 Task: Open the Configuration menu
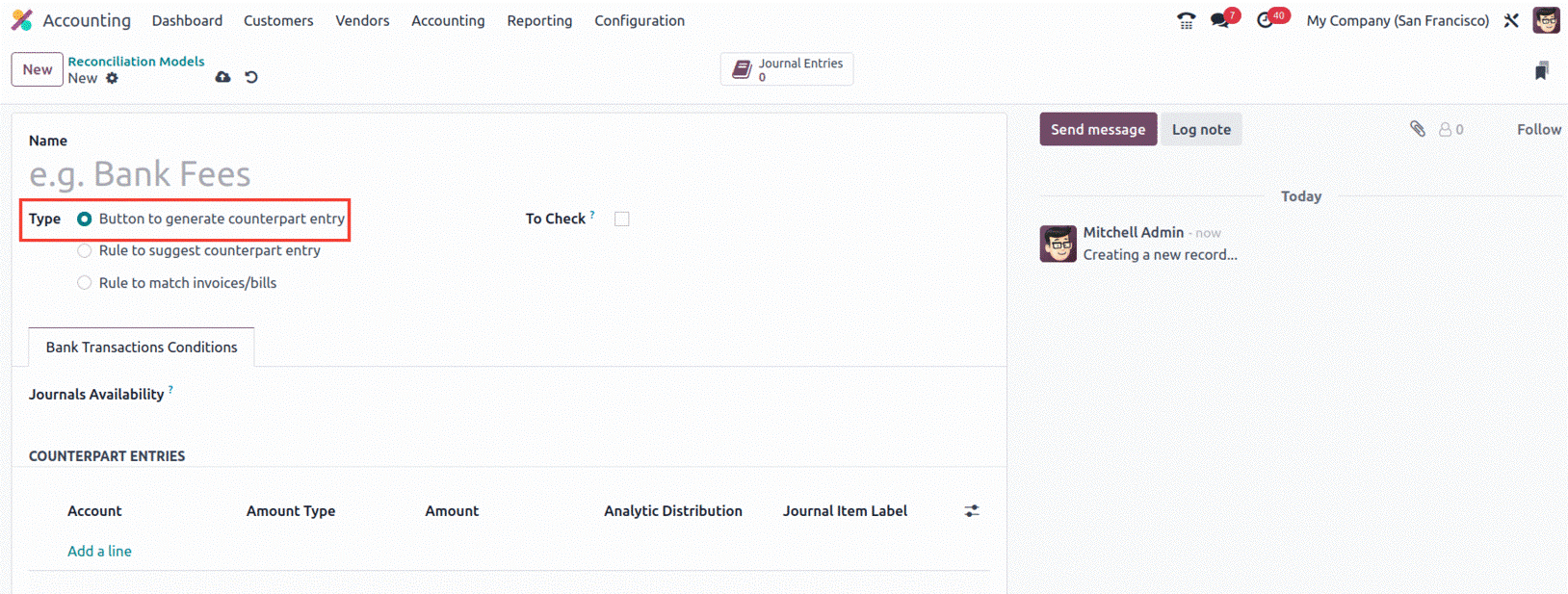coord(640,20)
